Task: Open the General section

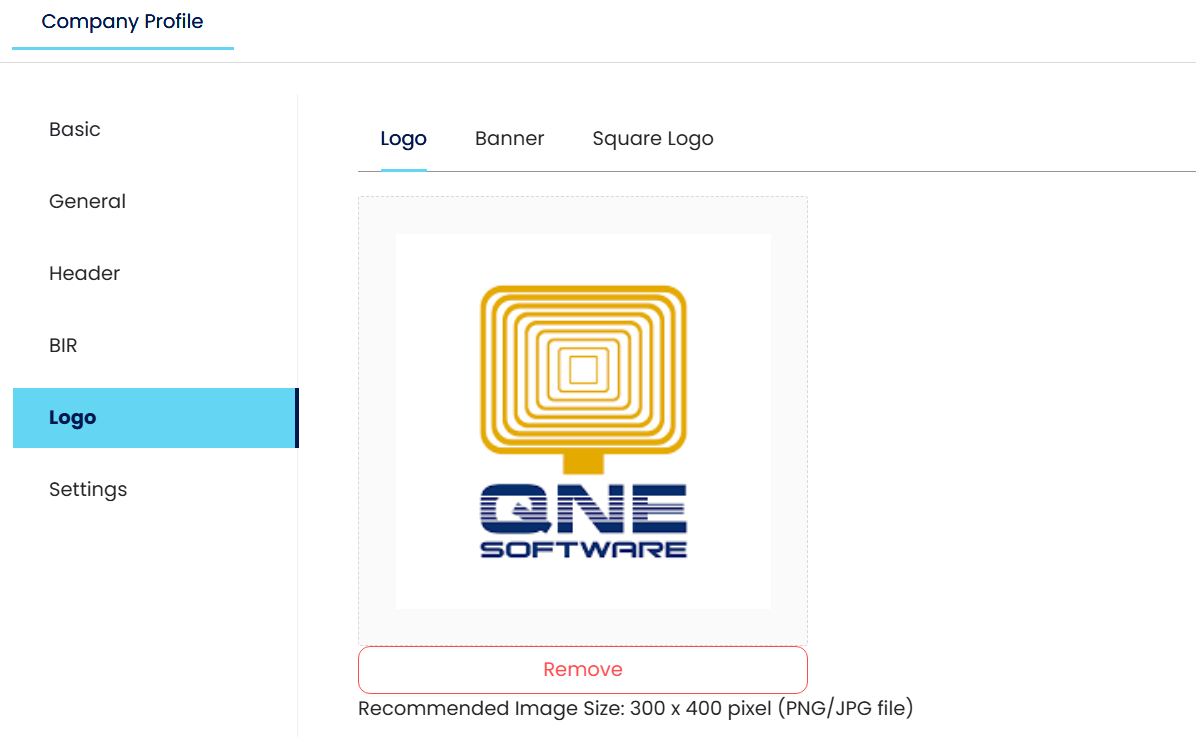Action: [87, 201]
